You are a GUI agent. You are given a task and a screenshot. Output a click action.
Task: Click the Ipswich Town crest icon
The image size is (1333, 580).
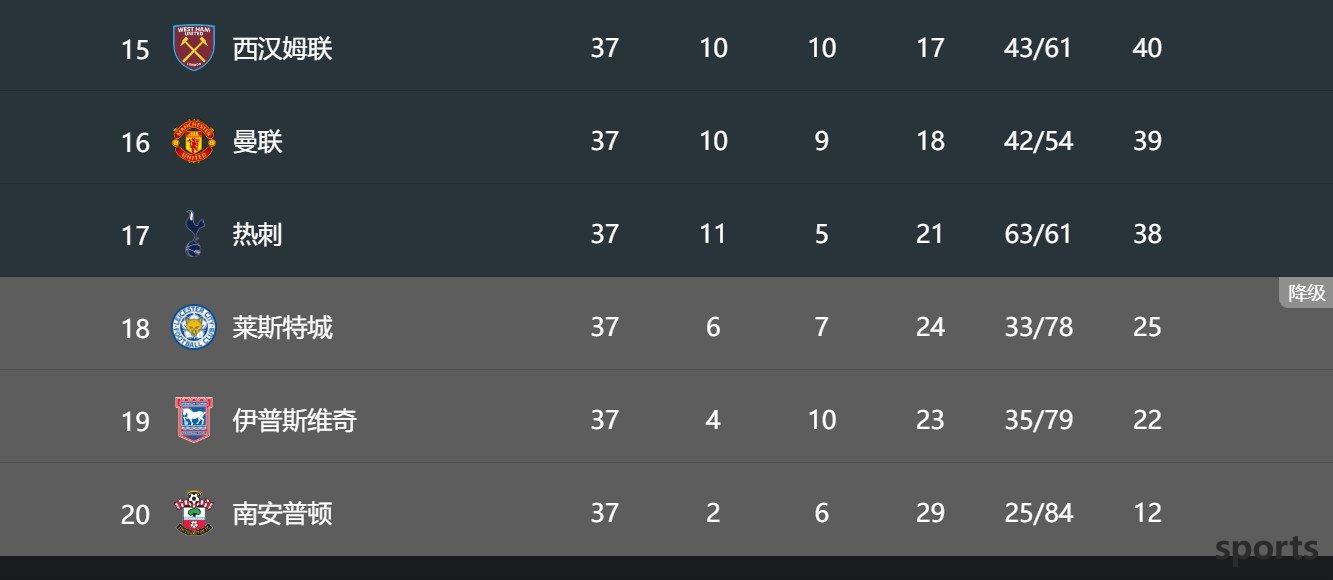(194, 420)
